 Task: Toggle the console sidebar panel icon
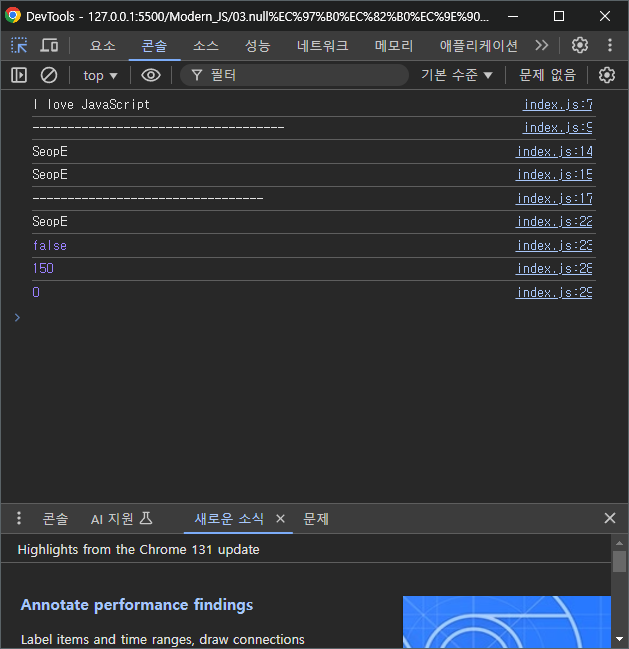pos(19,75)
